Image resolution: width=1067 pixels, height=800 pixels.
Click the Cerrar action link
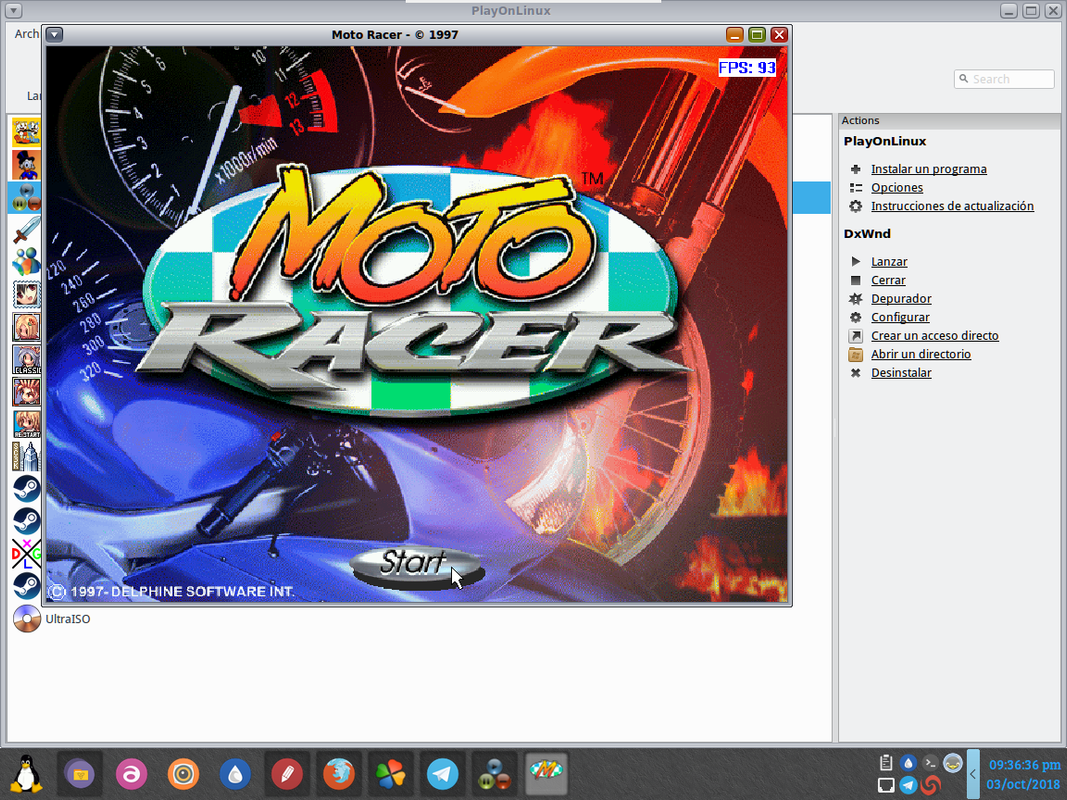pos(888,280)
